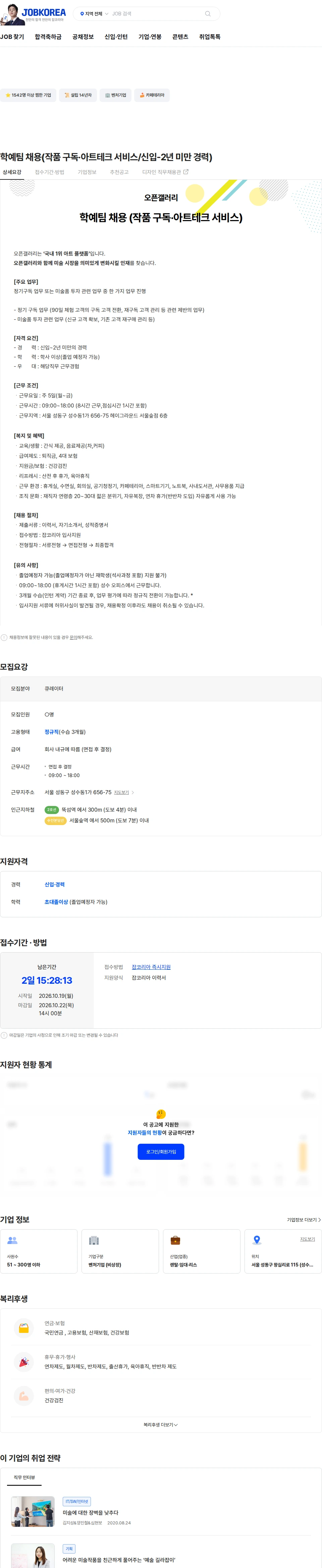Open the 미술에 대한 장벽을 낮추다 thumbnail
322x1568 pixels.
(33, 1511)
